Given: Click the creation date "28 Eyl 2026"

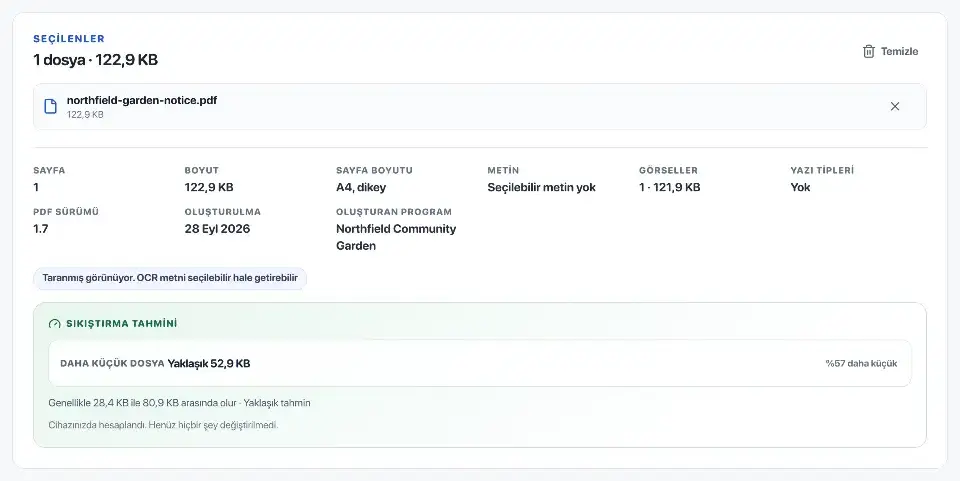Looking at the screenshot, I should 217,229.
